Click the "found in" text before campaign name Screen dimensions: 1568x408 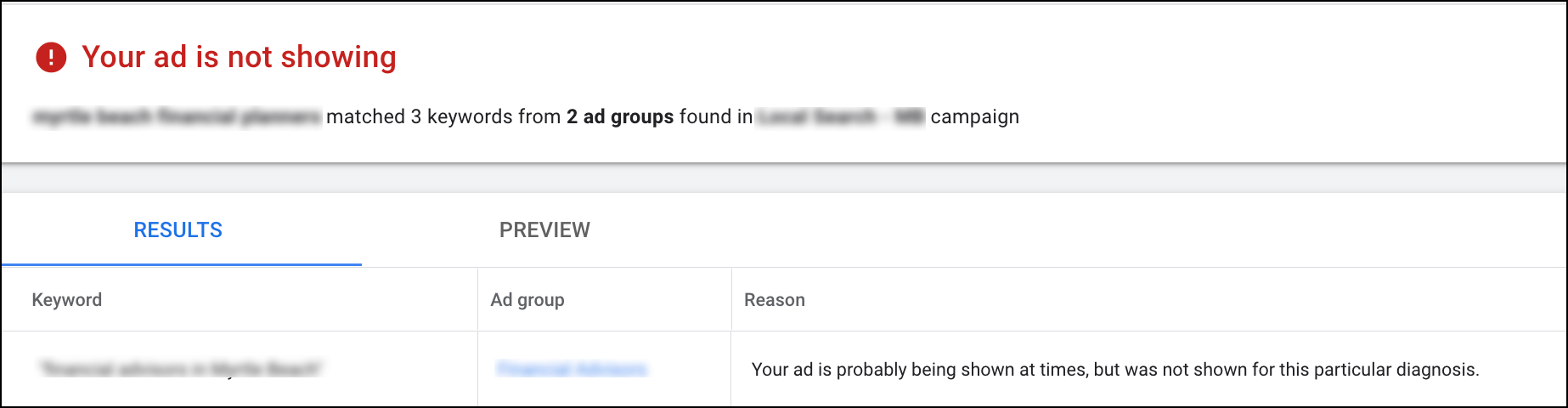click(716, 116)
